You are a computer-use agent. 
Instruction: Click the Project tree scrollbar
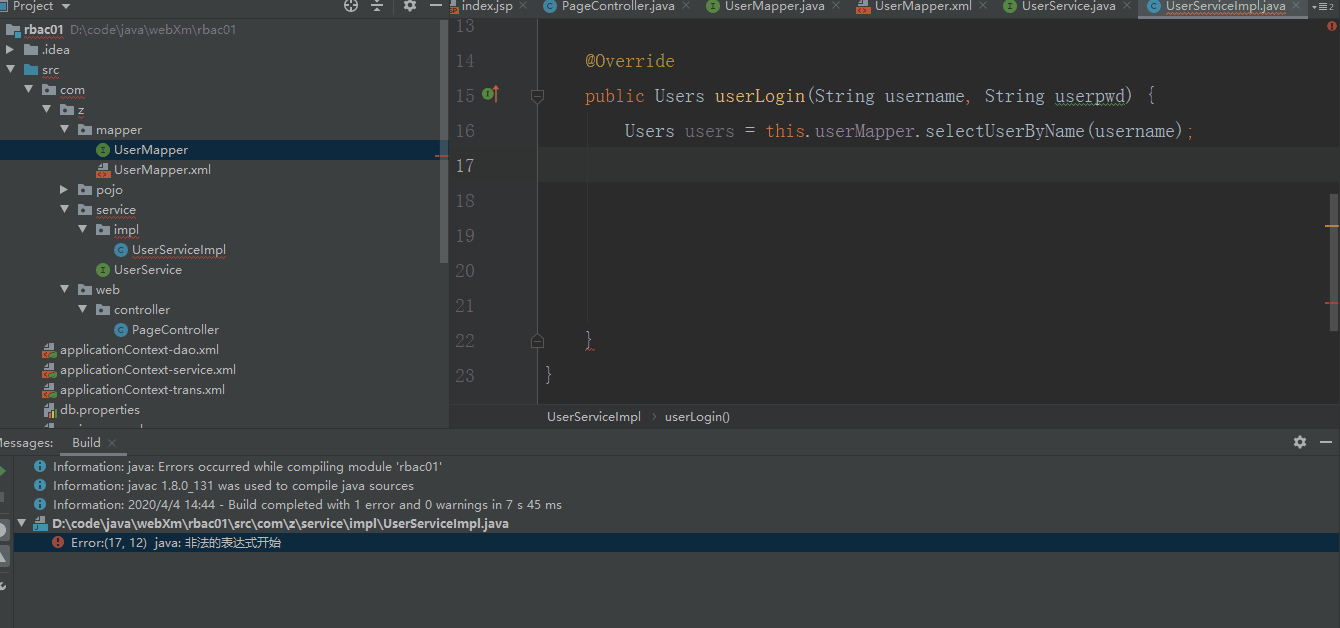click(x=445, y=140)
